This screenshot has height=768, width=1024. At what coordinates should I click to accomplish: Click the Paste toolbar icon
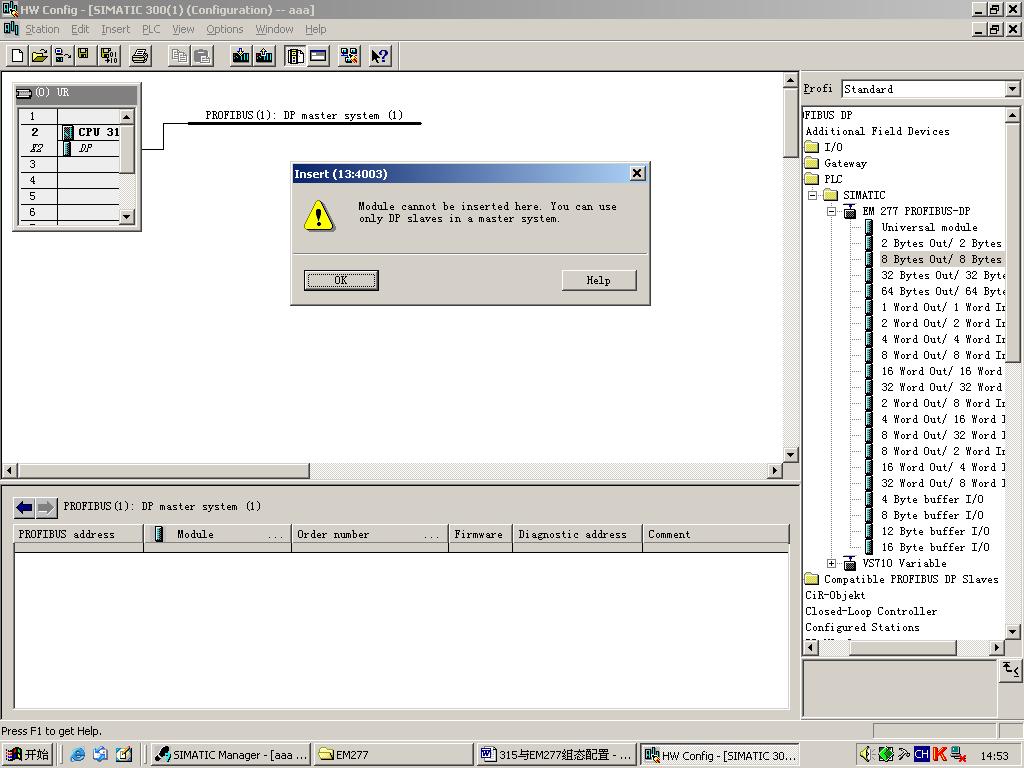click(202, 56)
